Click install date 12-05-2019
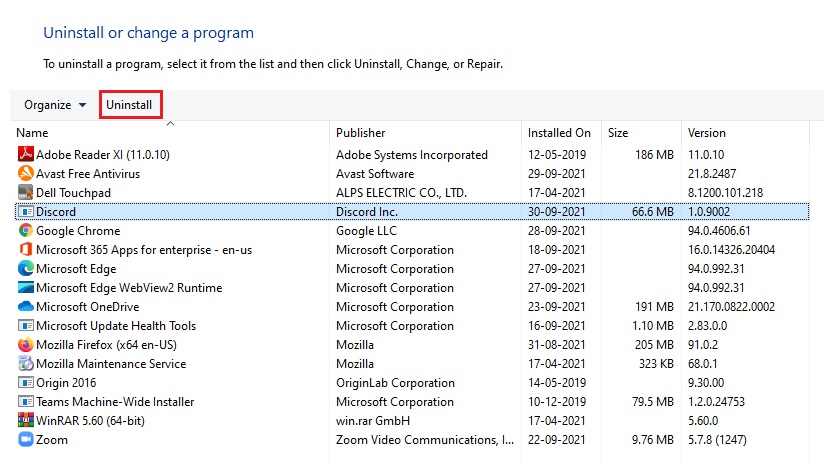Image resolution: width=824 pixels, height=466 pixels. (x=557, y=154)
